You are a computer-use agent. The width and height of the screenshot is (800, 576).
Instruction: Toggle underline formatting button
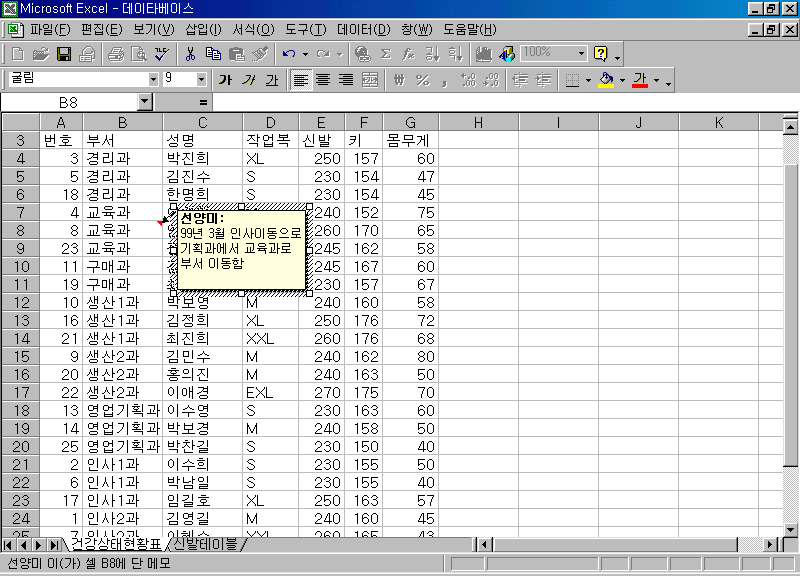[x=271, y=80]
